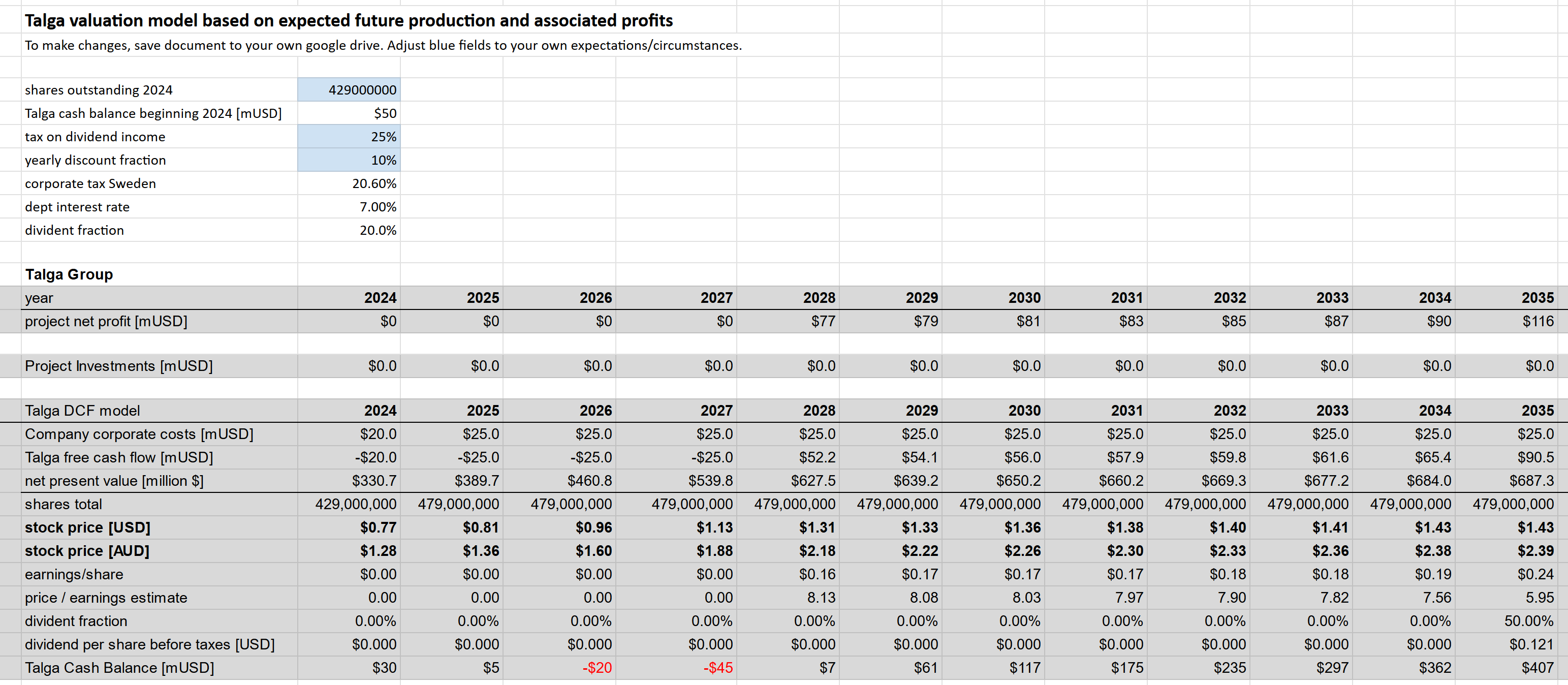Viewport: 1568px width, 685px height.
Task: Click the 'year' row label
Action: [39, 298]
